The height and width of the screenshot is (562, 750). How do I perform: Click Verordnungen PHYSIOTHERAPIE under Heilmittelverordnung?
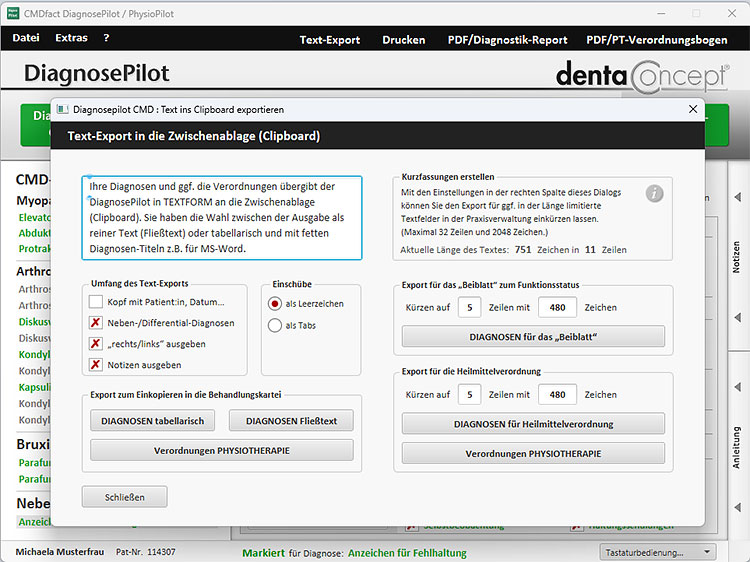pyautogui.click(x=533, y=453)
